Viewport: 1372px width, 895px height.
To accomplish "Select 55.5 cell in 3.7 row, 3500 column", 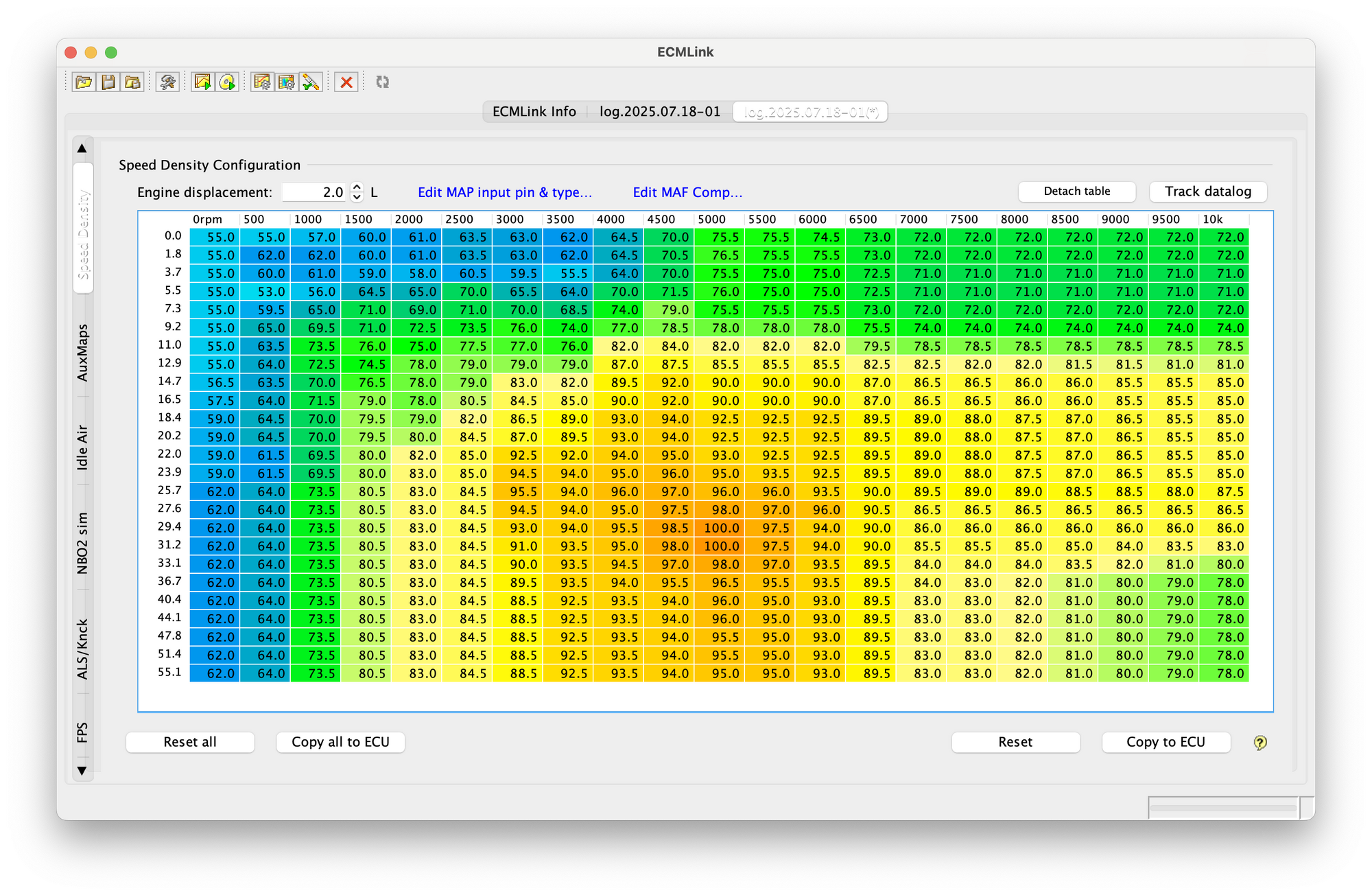I will [568, 273].
